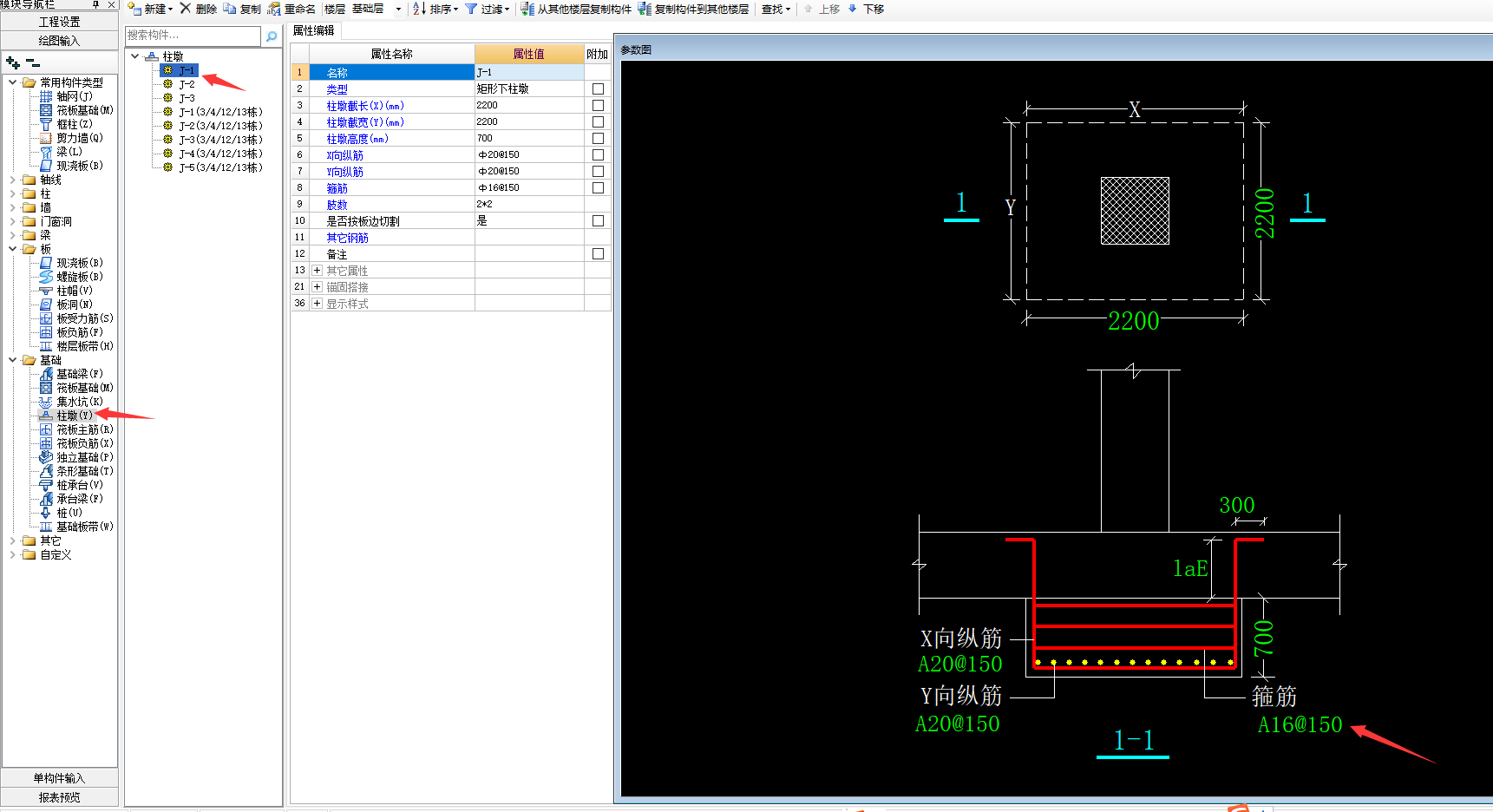Screen dimensions: 1493x812
Task: Click the 属性值 column header
Action: point(529,54)
